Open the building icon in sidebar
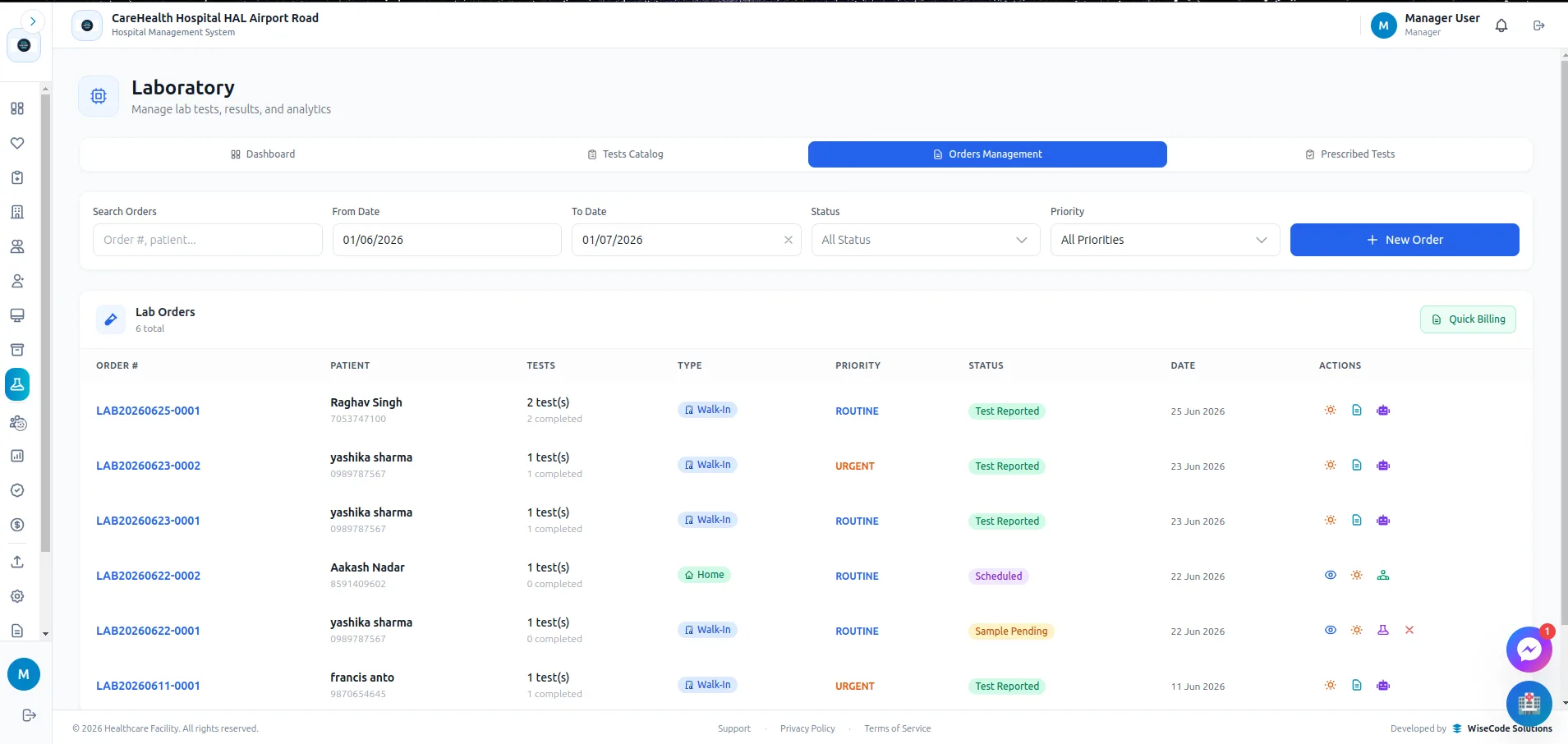Screen dimensions: 1568x744 tap(17, 212)
